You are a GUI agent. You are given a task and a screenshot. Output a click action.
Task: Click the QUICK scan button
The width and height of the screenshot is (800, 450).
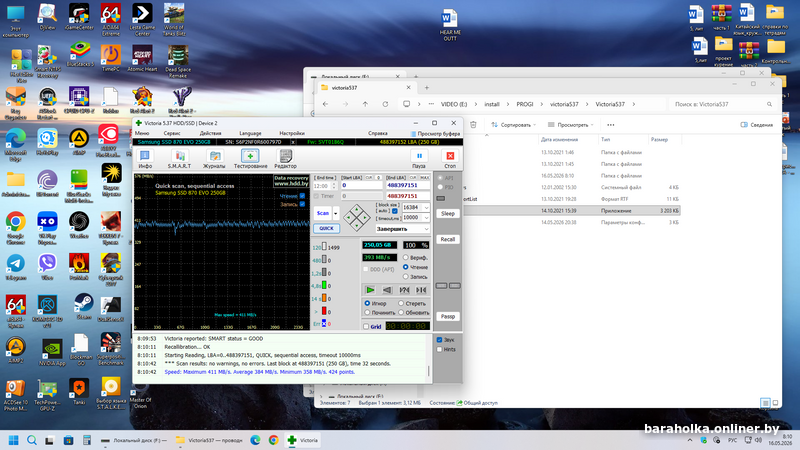[327, 229]
